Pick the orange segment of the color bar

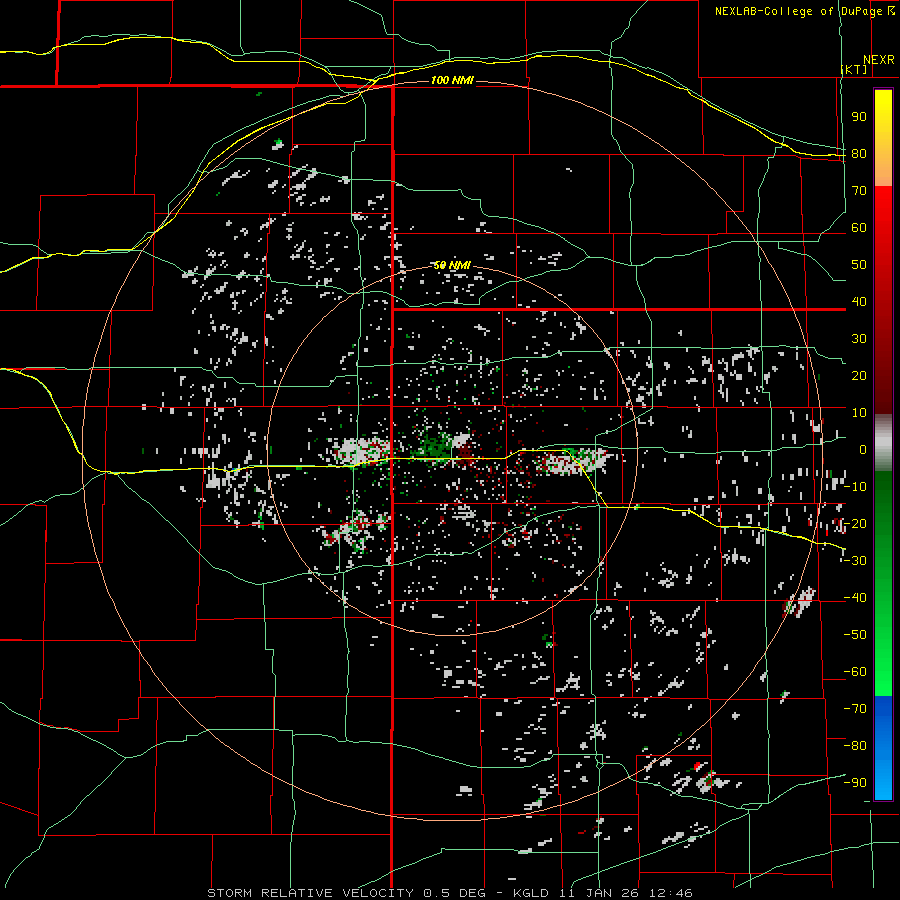point(883,164)
